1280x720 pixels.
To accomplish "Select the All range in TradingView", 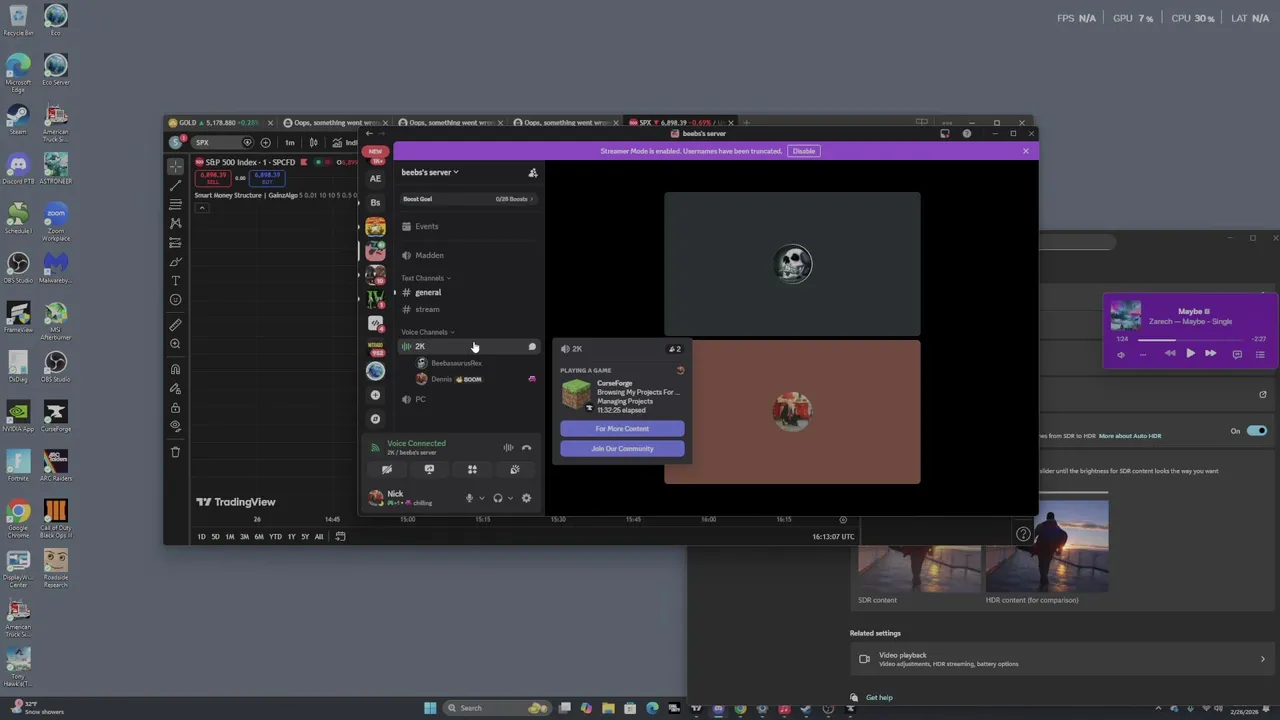I will (319, 537).
